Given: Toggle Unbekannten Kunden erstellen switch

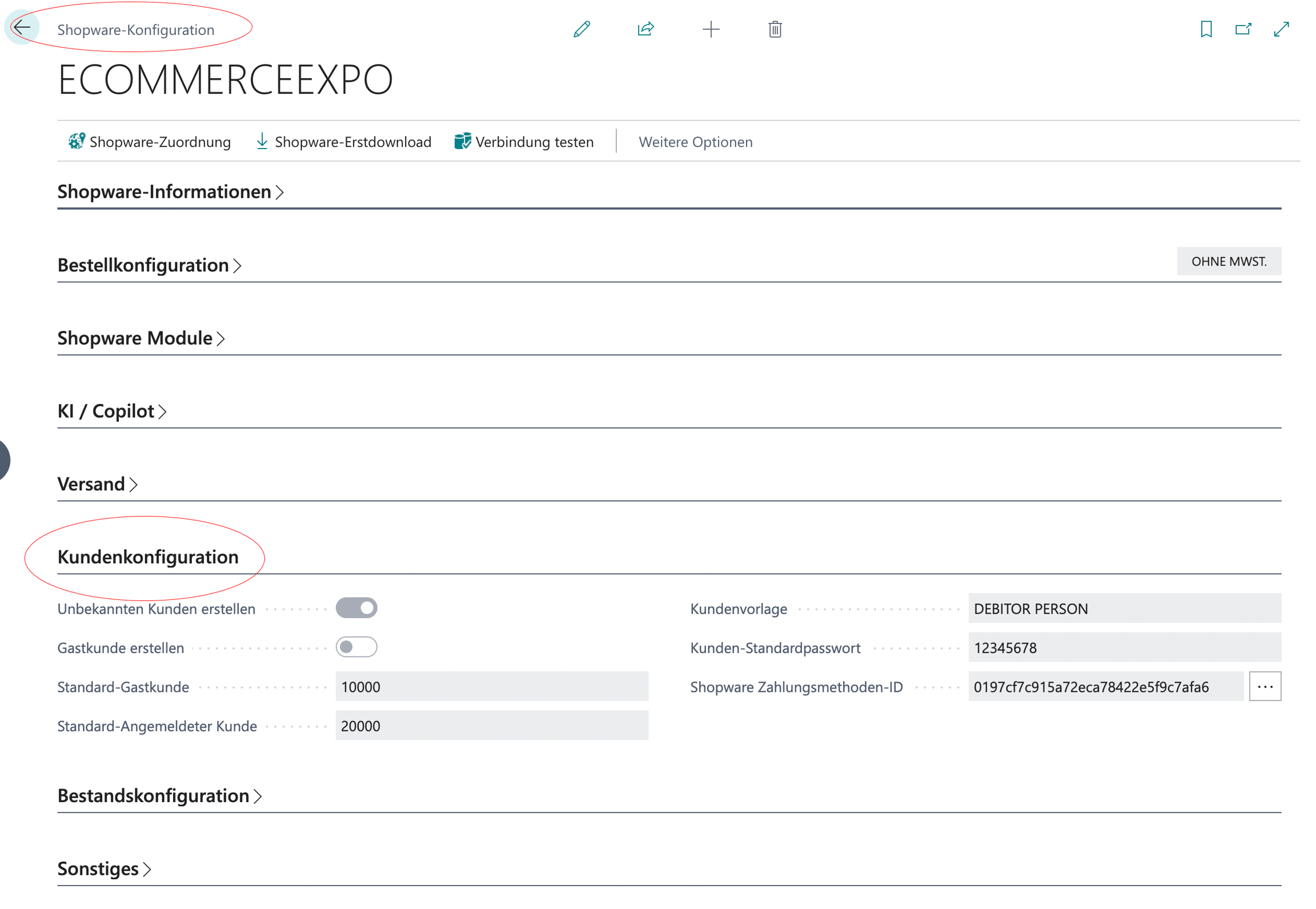Looking at the screenshot, I should tap(356, 608).
